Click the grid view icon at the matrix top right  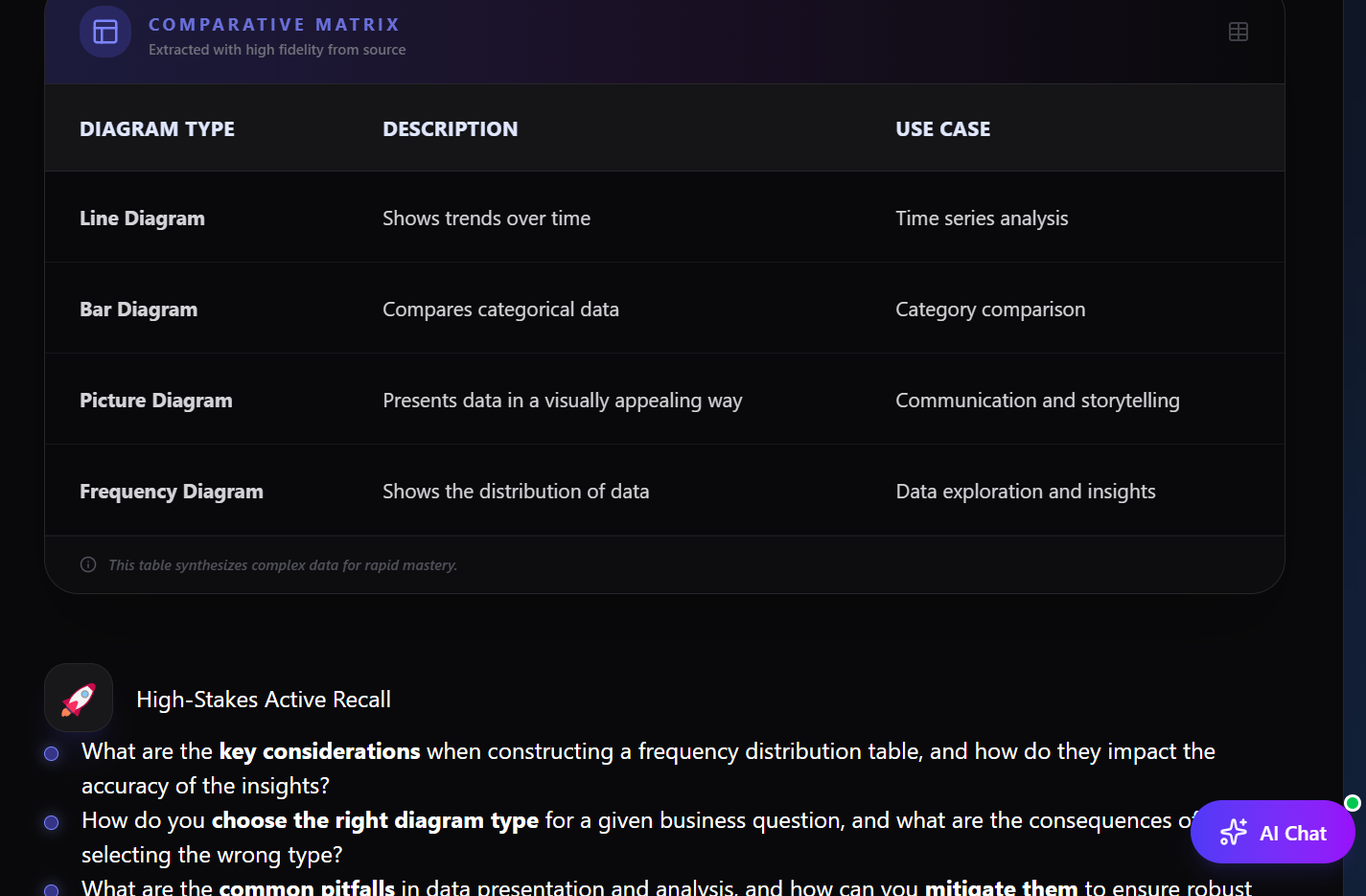coord(1238,32)
